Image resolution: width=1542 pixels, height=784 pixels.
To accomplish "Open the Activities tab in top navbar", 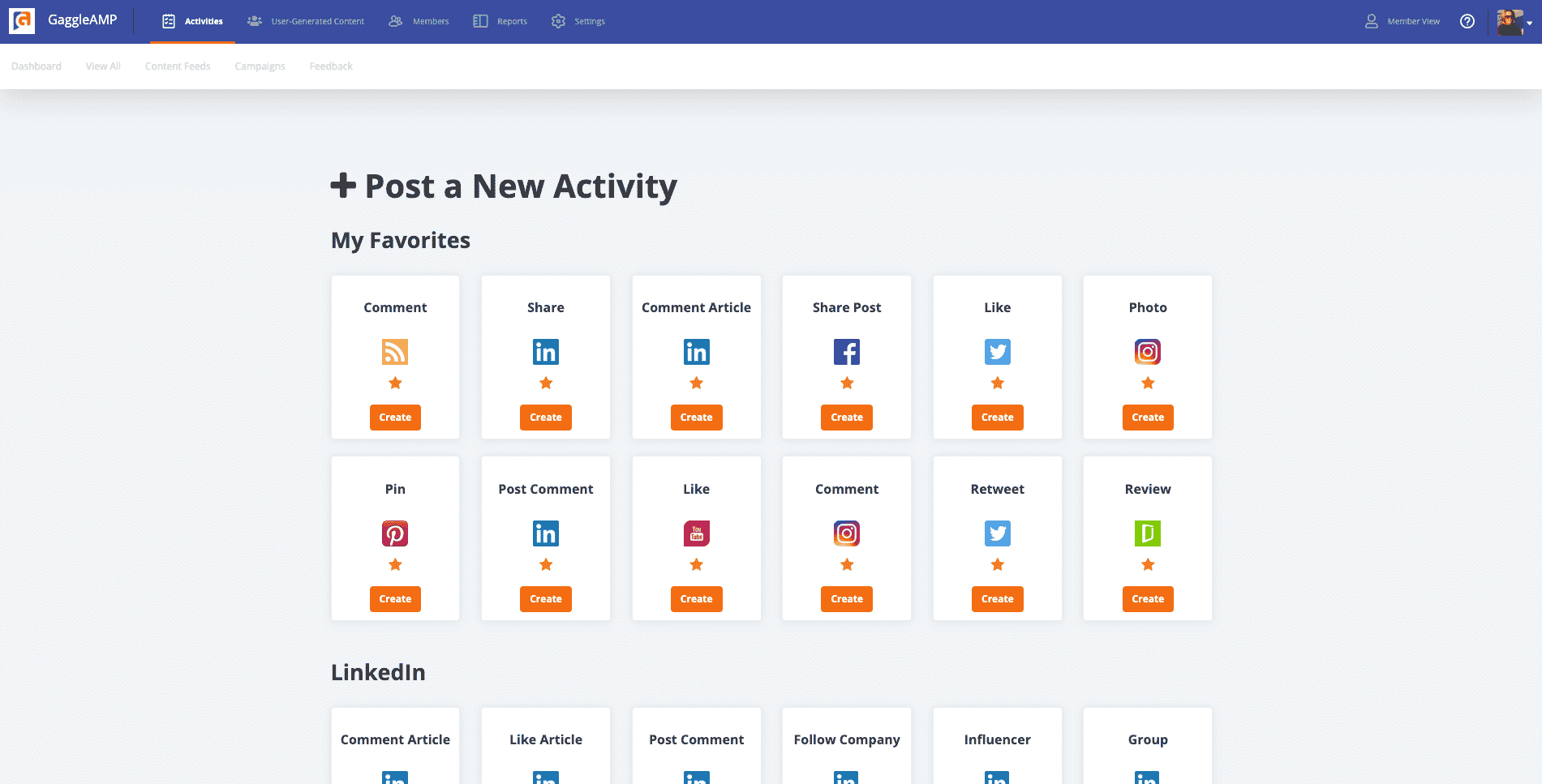I will point(192,21).
